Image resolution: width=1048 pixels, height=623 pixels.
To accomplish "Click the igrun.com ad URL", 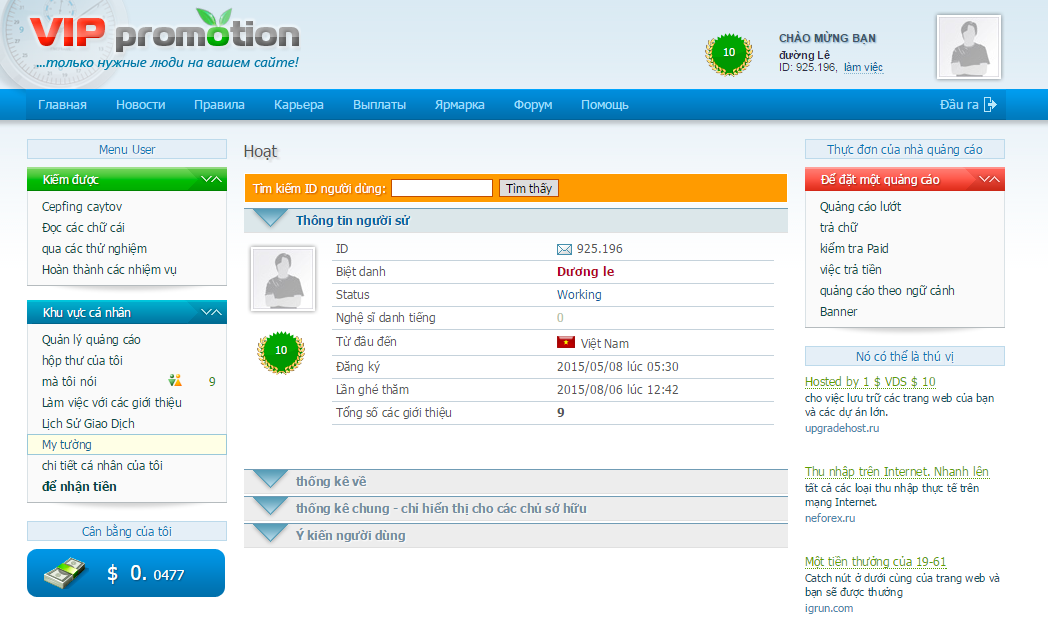I will (829, 608).
